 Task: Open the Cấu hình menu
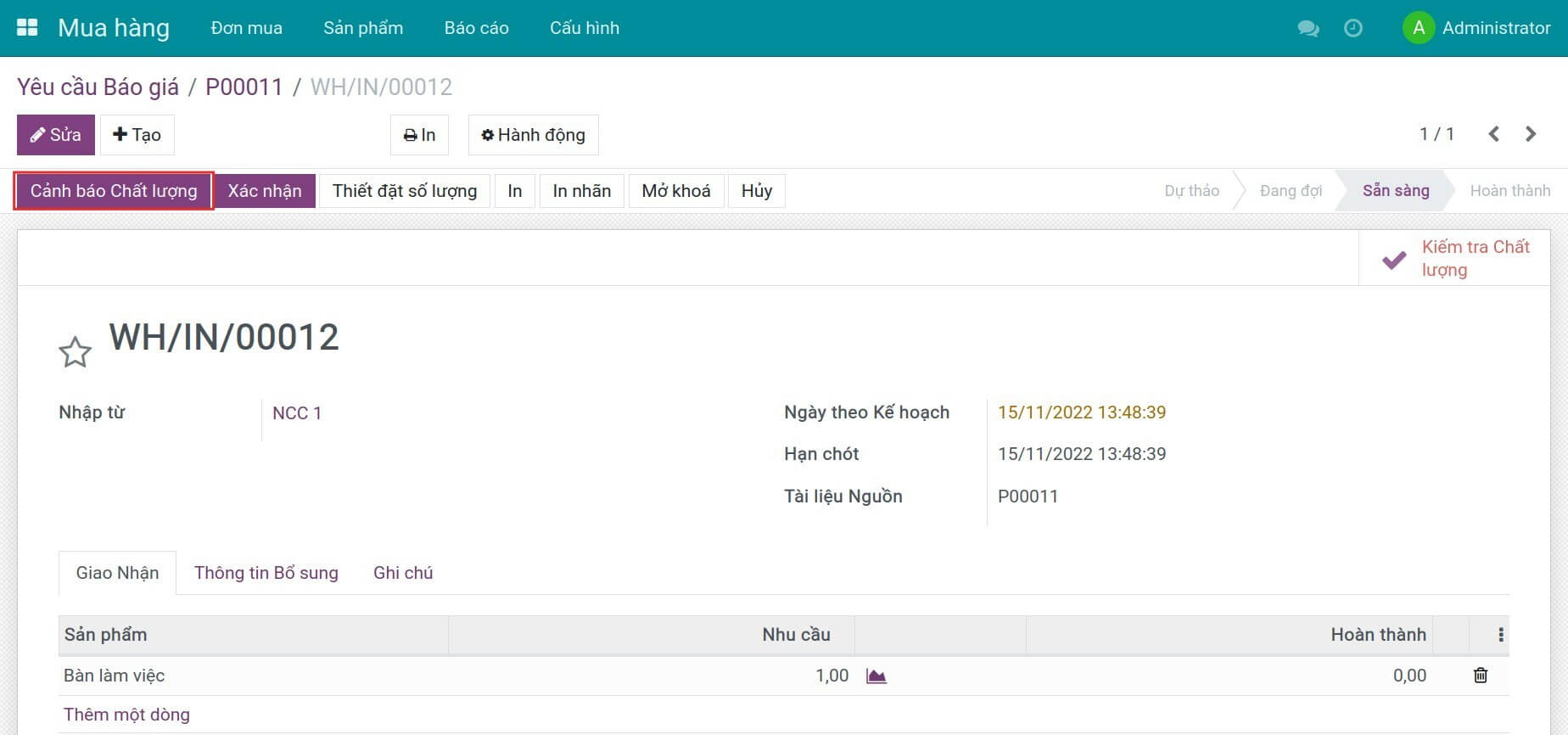point(584,28)
